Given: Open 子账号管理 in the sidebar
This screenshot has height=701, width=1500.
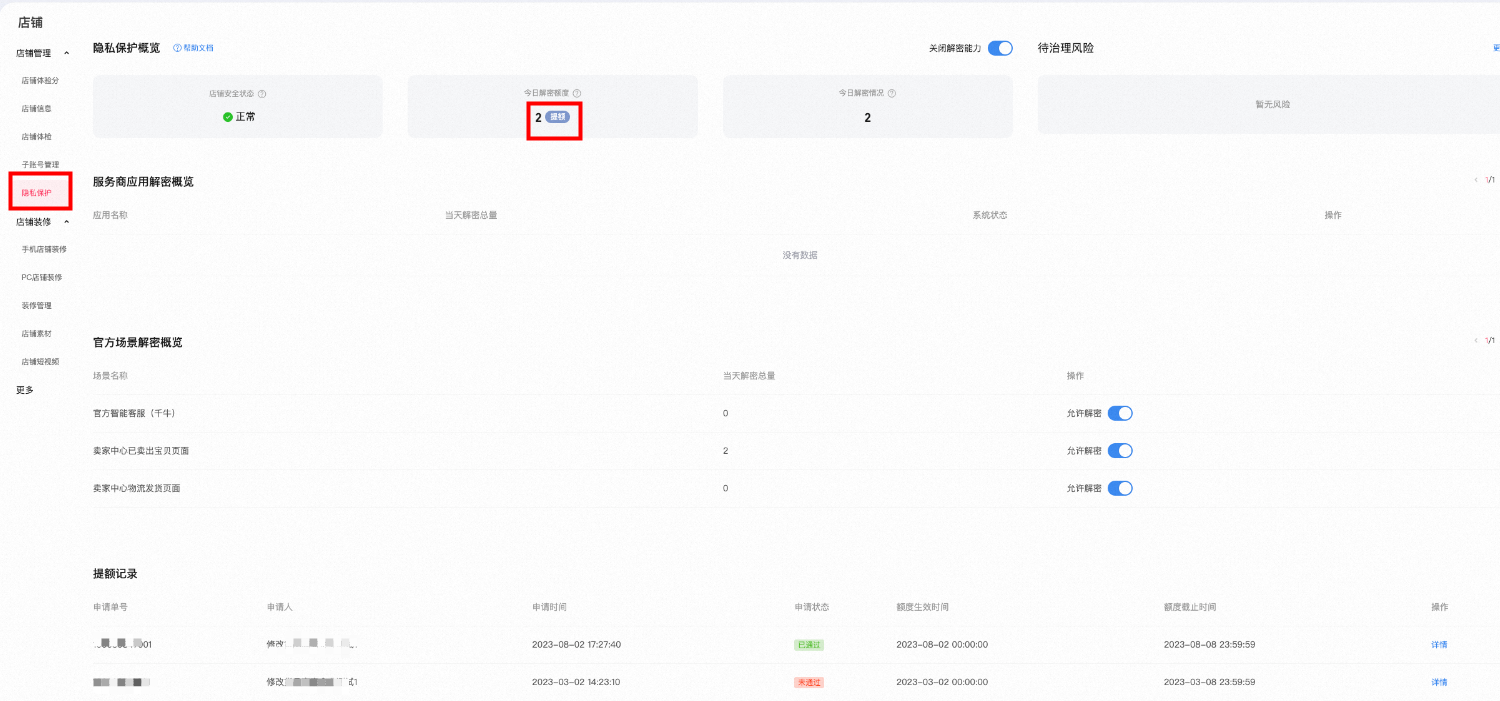Looking at the screenshot, I should [x=40, y=164].
